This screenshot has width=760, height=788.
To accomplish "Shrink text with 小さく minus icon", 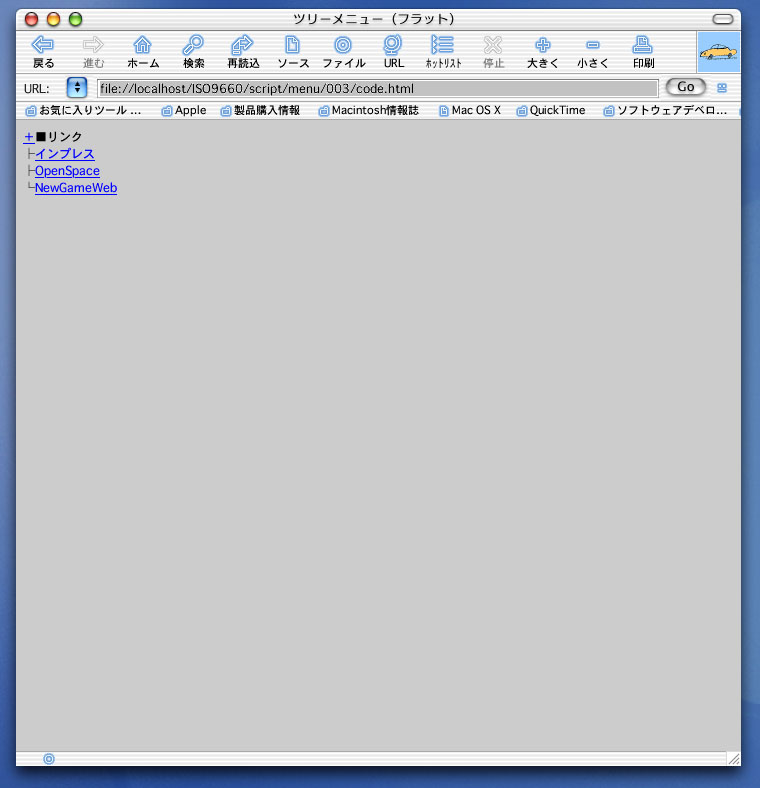I will coord(593,45).
